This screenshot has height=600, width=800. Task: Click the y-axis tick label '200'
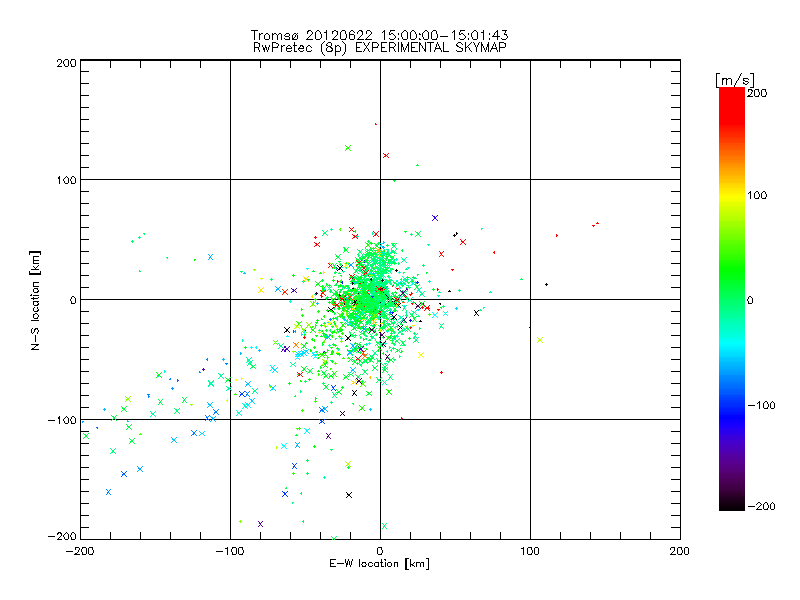coord(66,63)
